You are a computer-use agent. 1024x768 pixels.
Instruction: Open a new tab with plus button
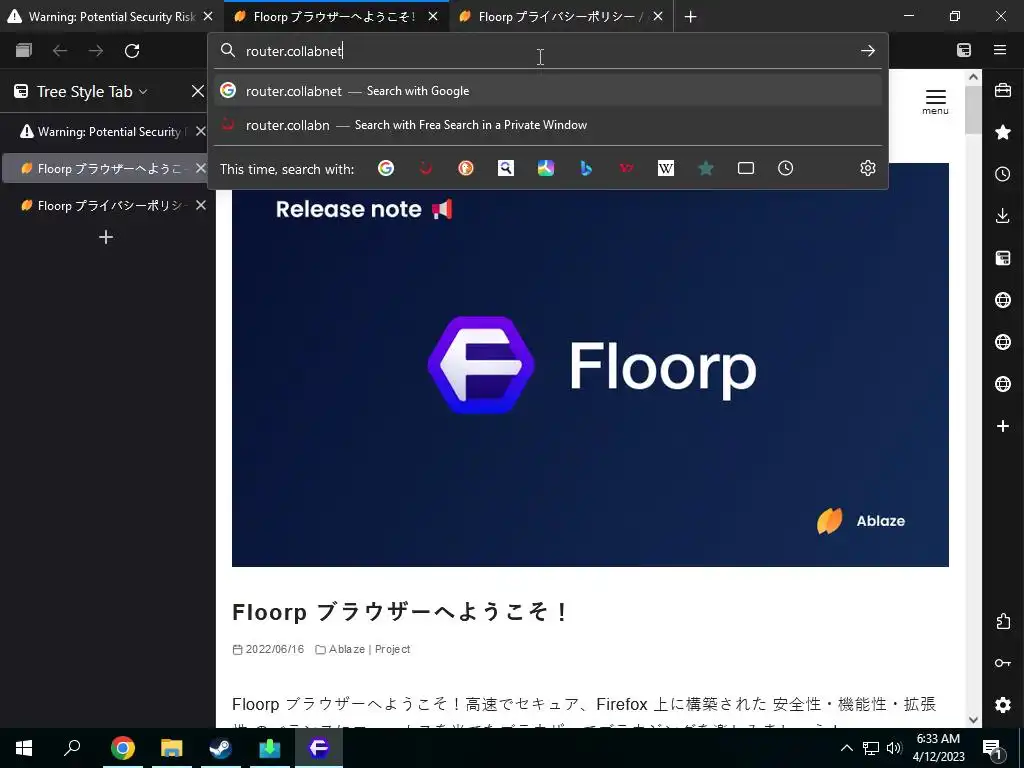[x=690, y=16]
